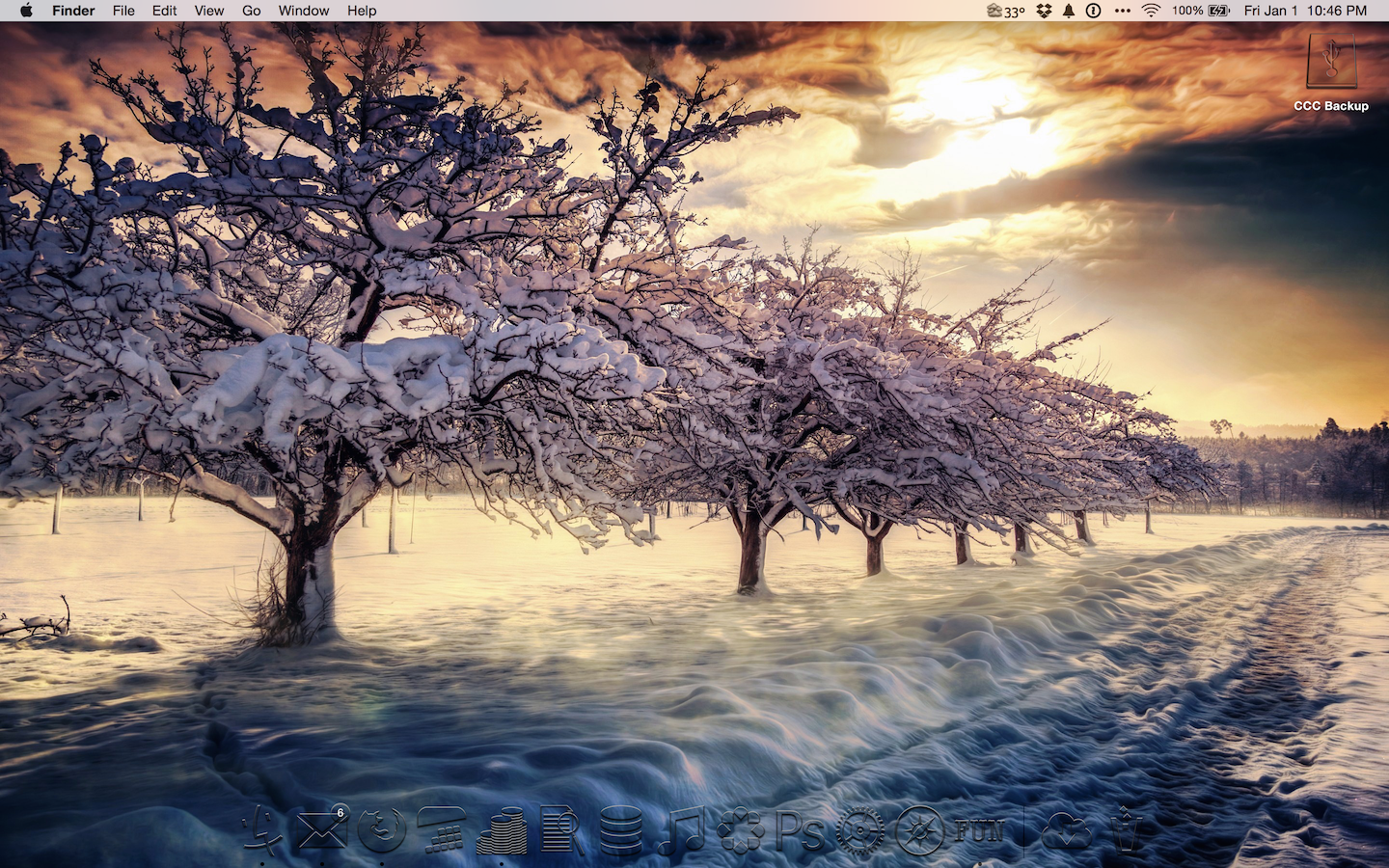This screenshot has width=1389, height=868.
Task: Open the Trash in the dock
Action: (x=1128, y=829)
